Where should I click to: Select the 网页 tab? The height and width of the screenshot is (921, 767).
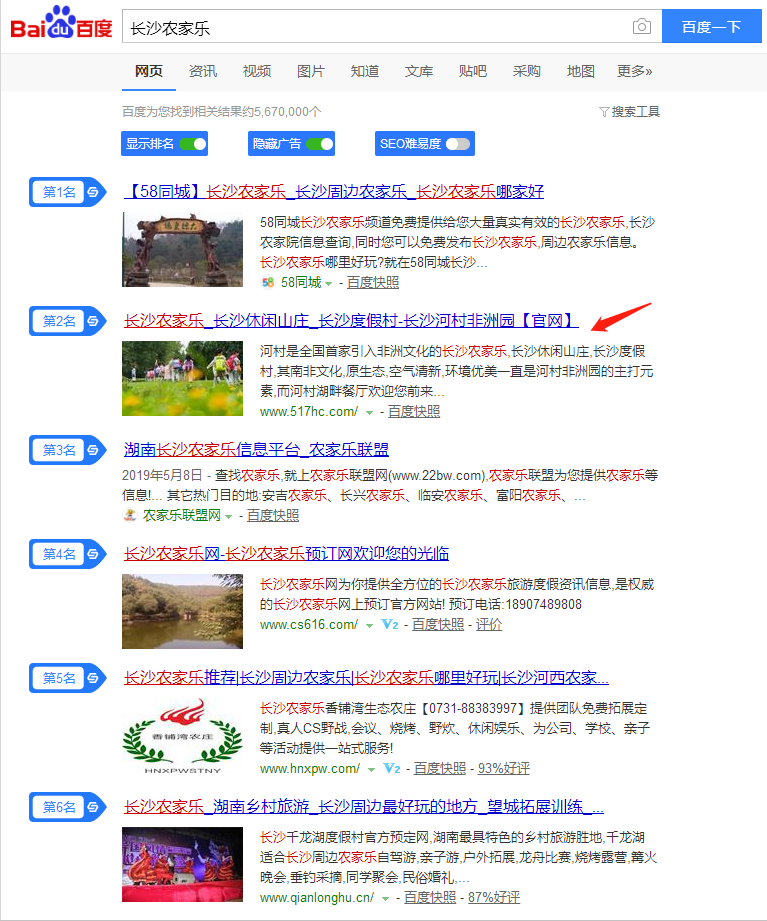coord(149,72)
